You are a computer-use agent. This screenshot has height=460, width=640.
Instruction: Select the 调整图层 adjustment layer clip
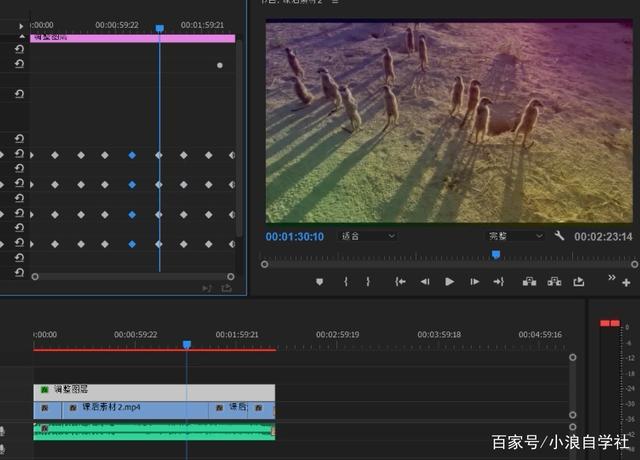pyautogui.click(x=154, y=392)
